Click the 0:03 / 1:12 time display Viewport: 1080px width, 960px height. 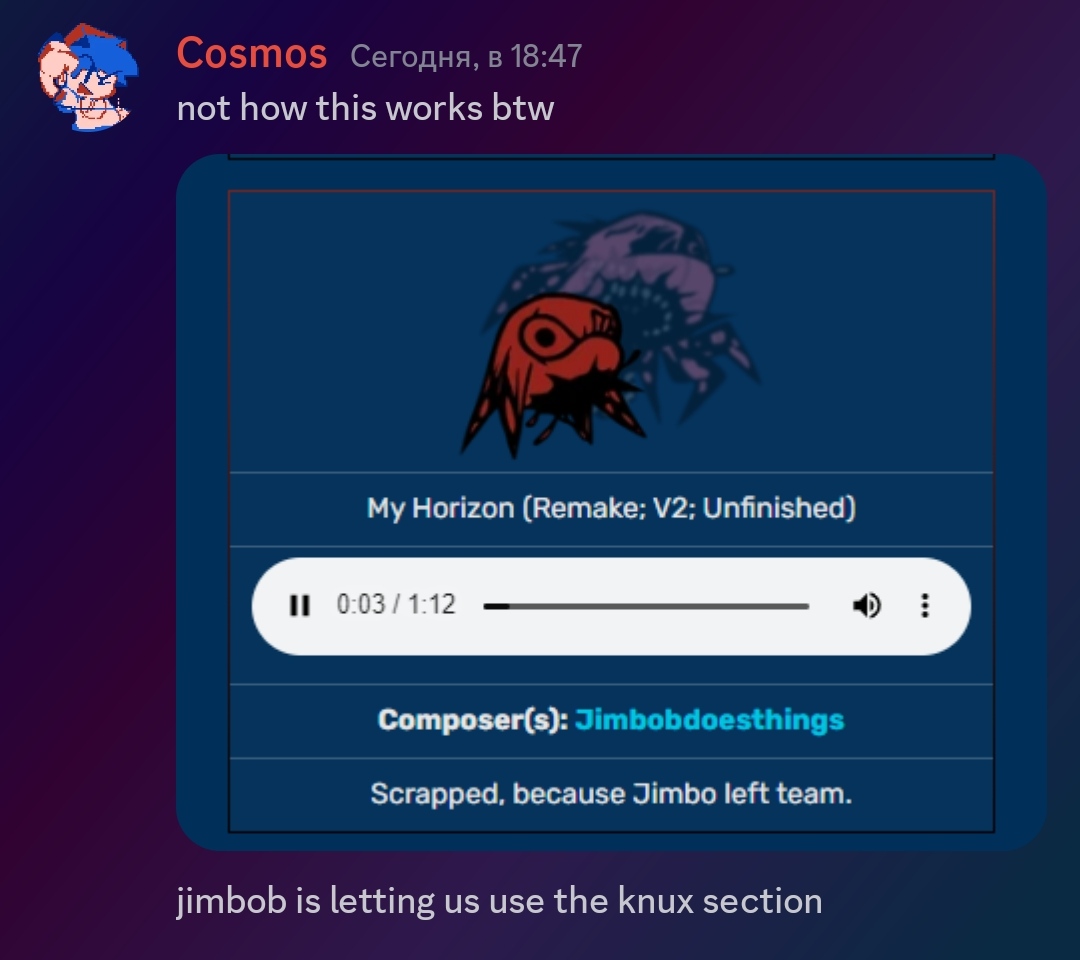click(396, 605)
